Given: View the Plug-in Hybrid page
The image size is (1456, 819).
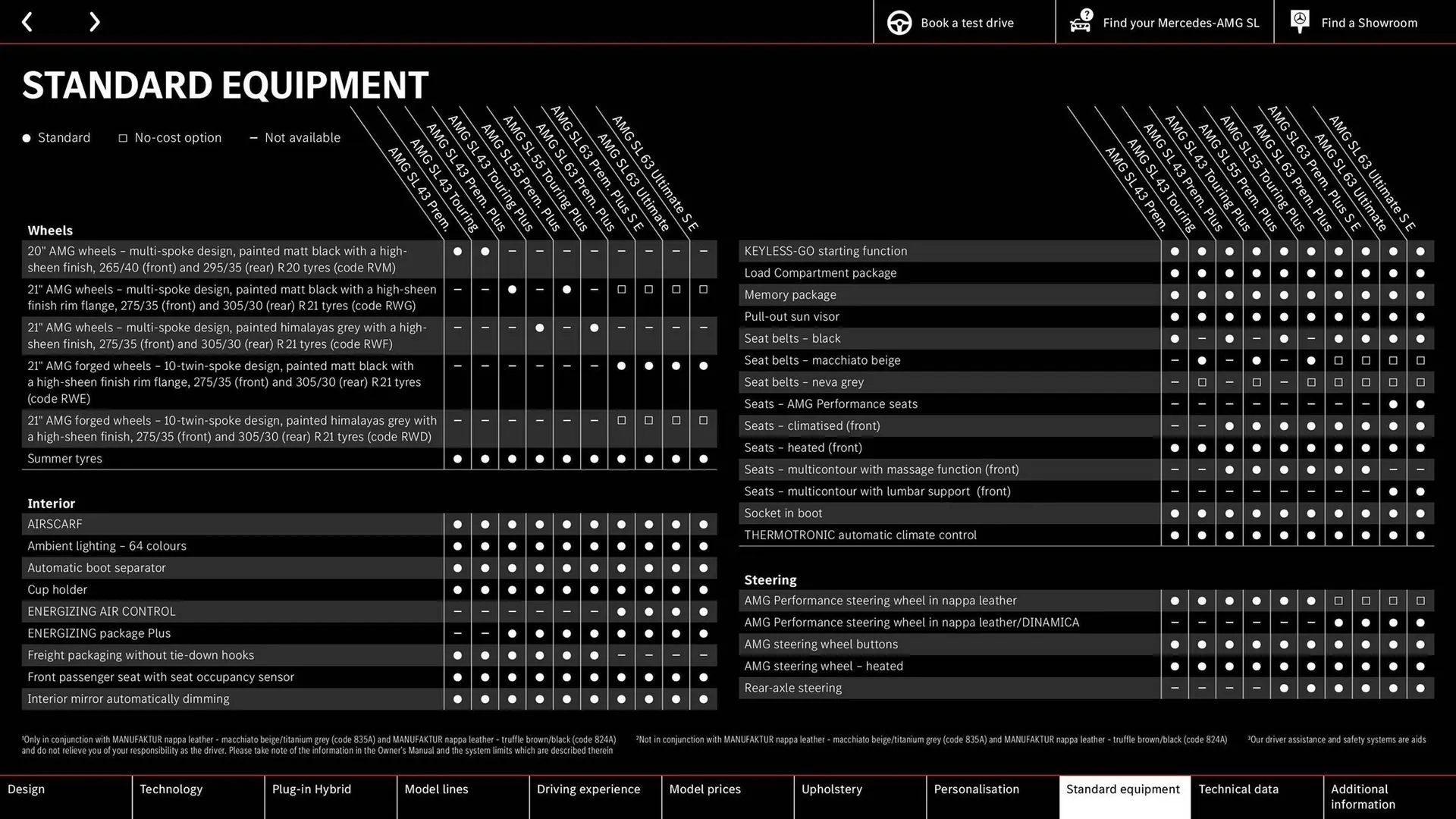Looking at the screenshot, I should click(311, 789).
